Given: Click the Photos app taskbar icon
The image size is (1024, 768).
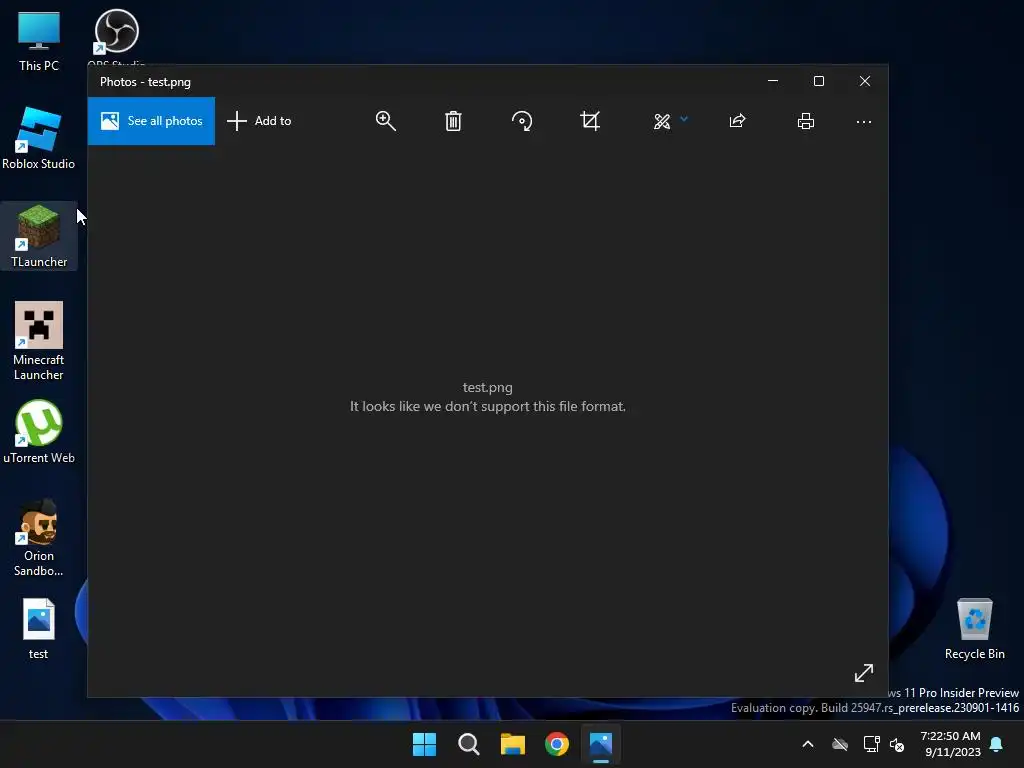Looking at the screenshot, I should [601, 744].
